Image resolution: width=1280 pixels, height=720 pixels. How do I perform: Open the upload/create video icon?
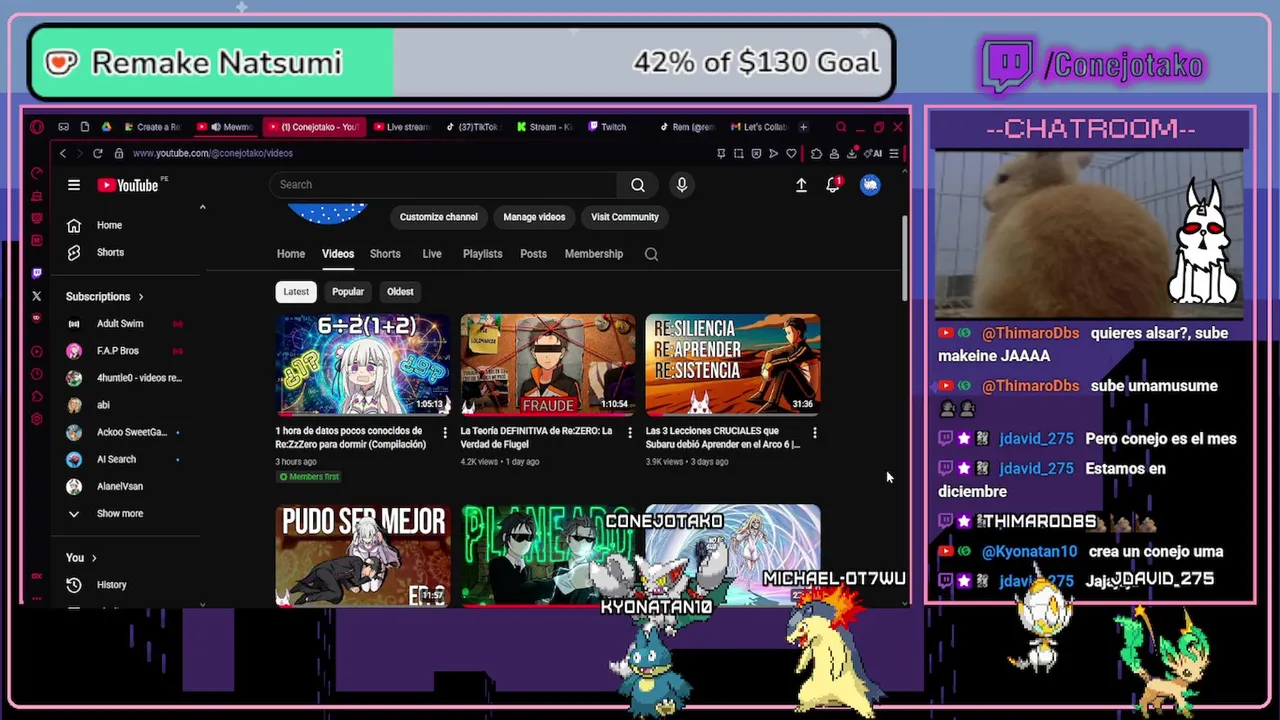click(801, 185)
